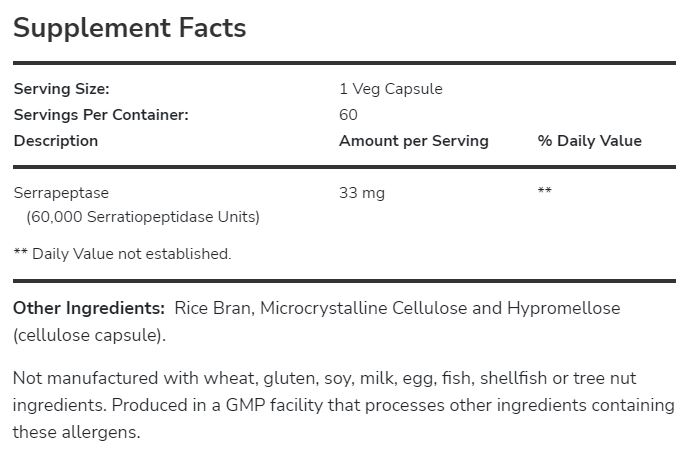The image size is (686, 451).
Task: Click the 60,000 Serratiopeptidase Units text
Action: coord(143,216)
